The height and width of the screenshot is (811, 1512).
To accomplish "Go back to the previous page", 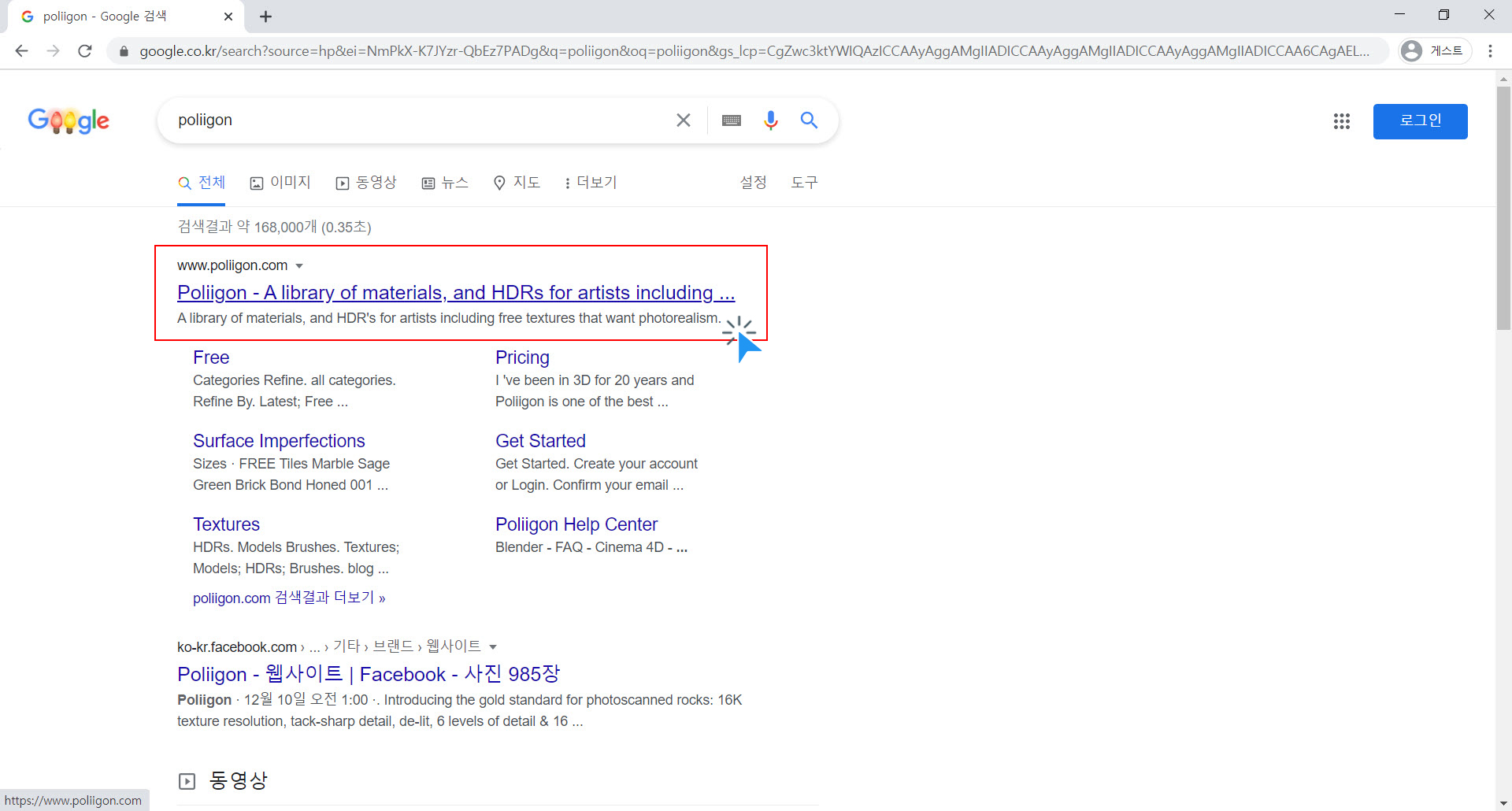I will point(22,51).
